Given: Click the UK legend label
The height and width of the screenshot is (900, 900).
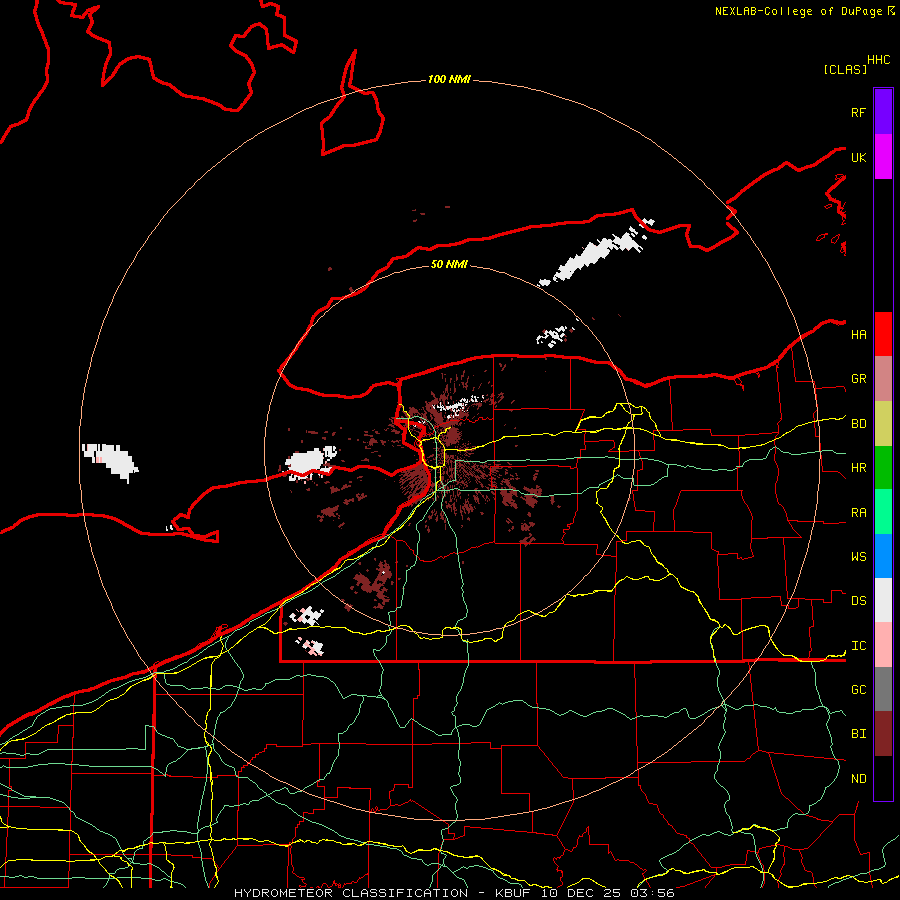Looking at the screenshot, I should (858, 157).
